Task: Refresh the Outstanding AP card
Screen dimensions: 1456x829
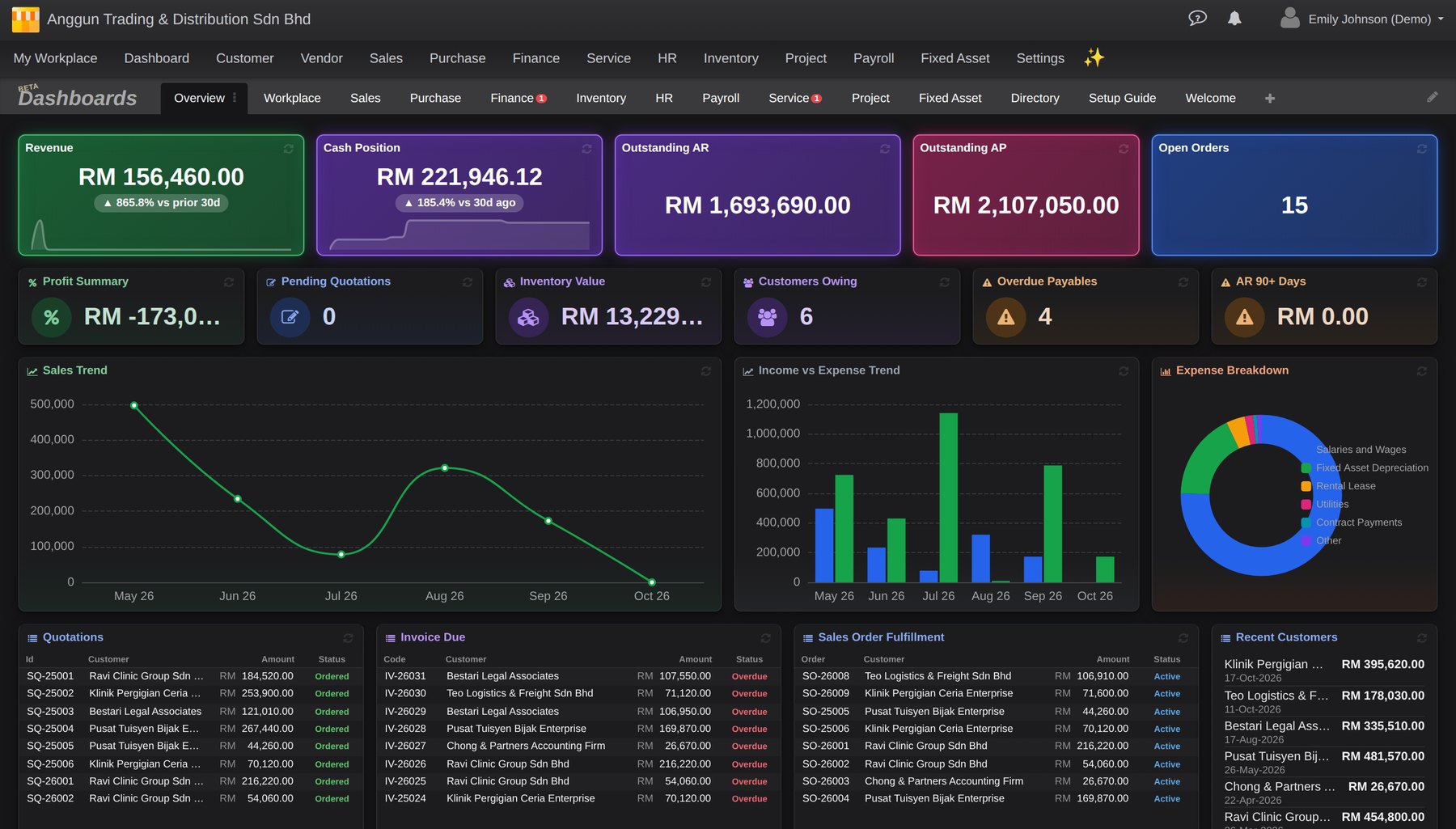Action: click(1124, 149)
